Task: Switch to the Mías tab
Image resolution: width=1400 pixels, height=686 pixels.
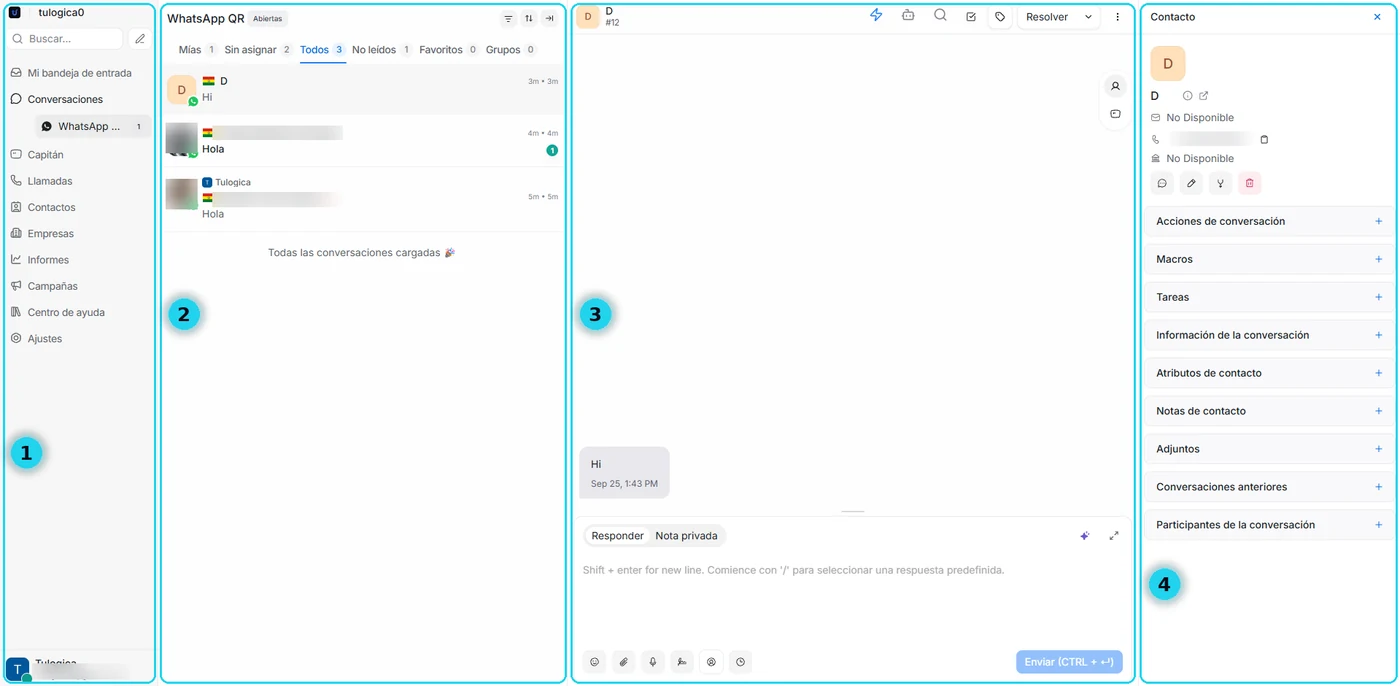Action: (197, 50)
